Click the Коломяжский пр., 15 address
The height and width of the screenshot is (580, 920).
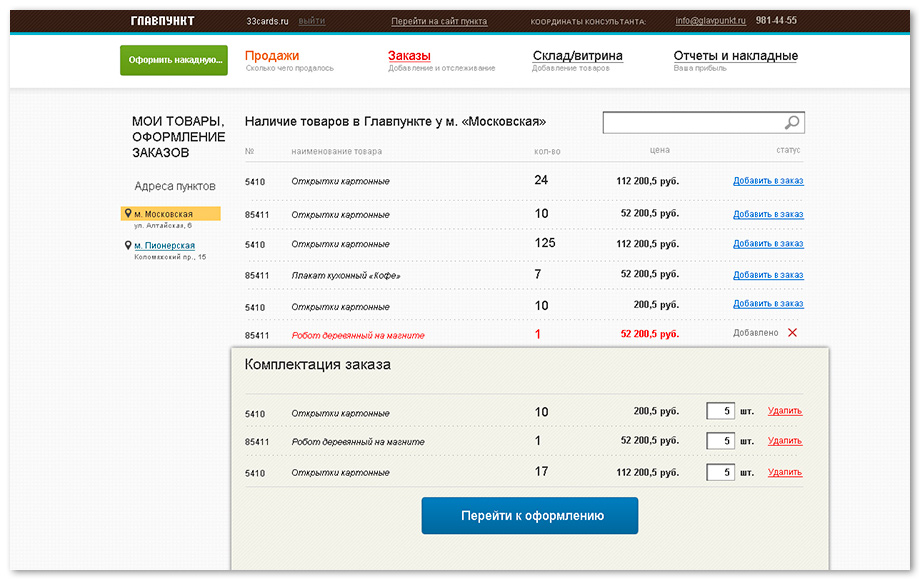pos(170,257)
